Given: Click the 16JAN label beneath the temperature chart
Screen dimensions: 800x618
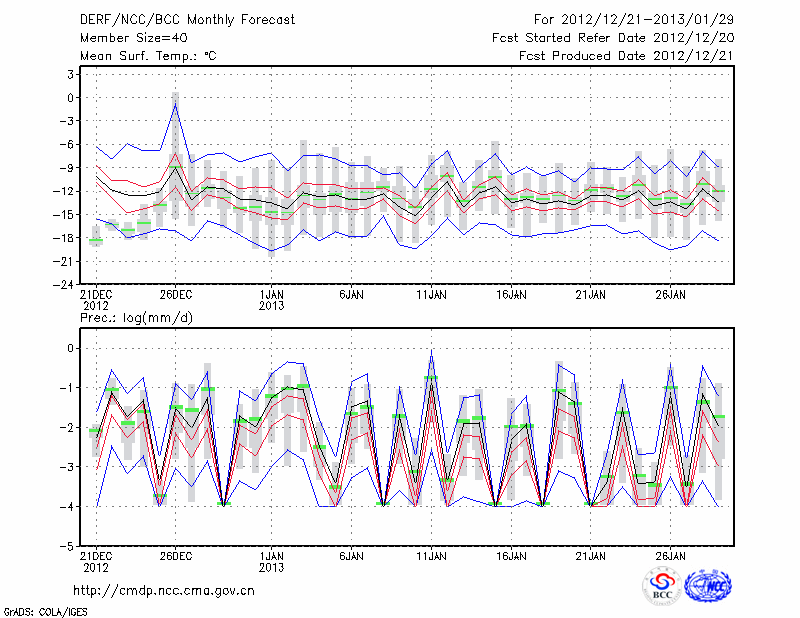Looking at the screenshot, I should pyautogui.click(x=511, y=295).
